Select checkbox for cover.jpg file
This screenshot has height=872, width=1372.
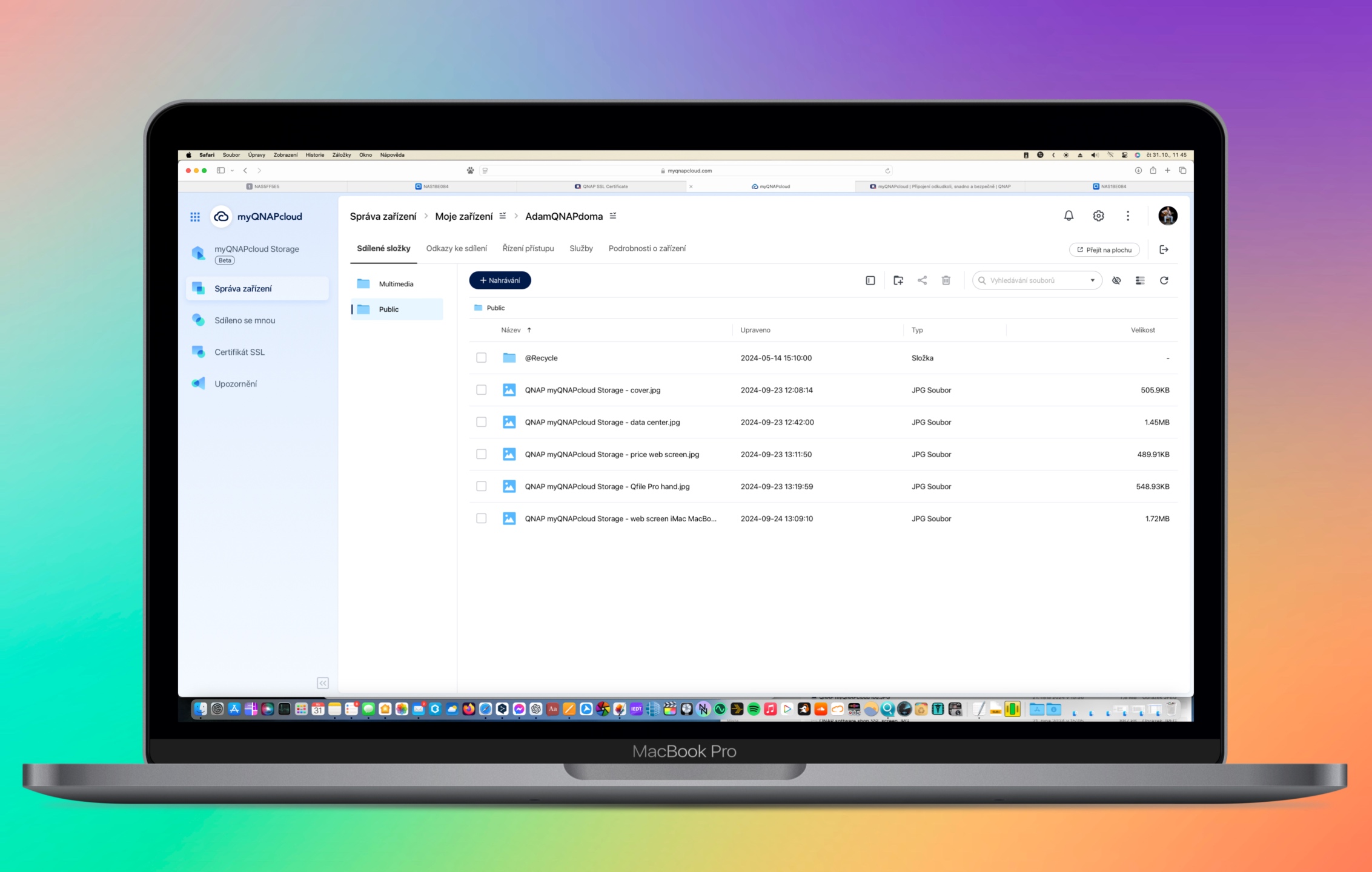[x=481, y=390]
